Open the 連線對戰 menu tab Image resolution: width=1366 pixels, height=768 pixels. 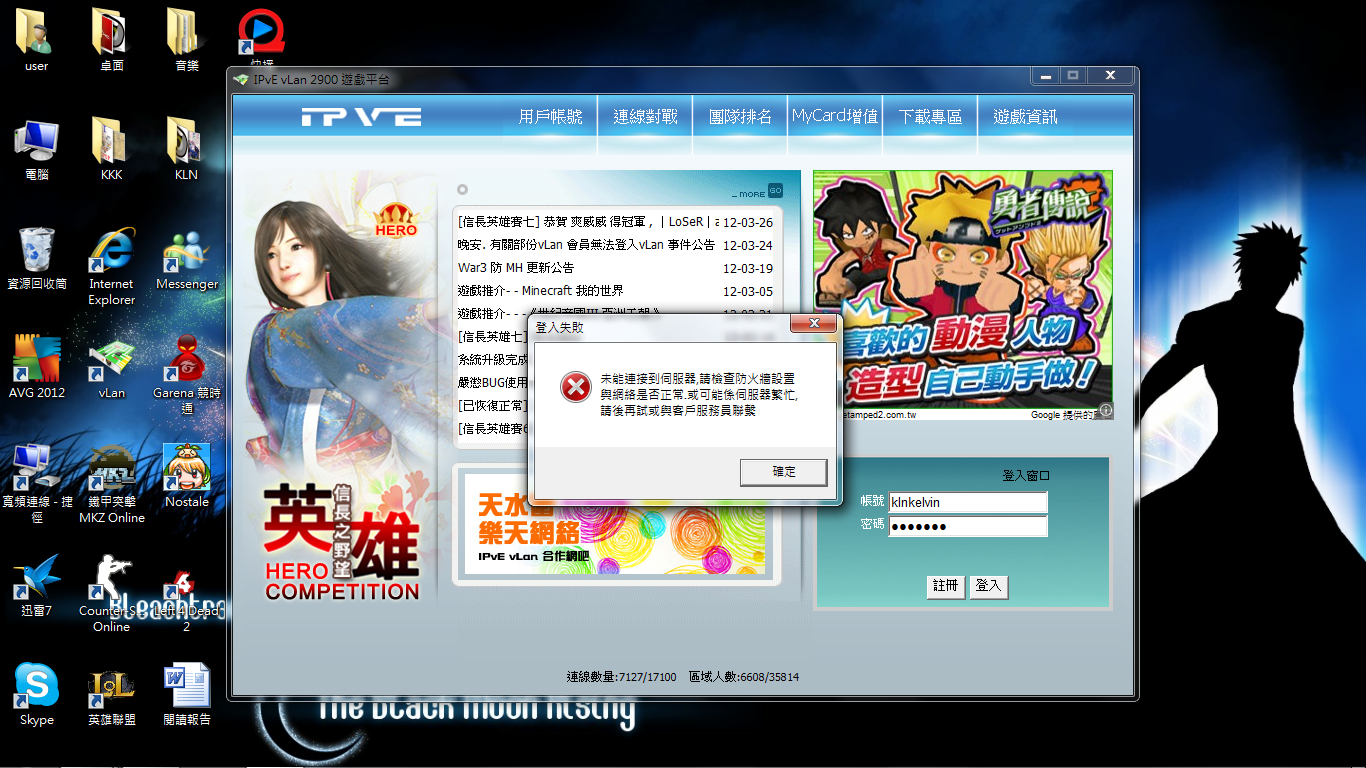pyautogui.click(x=645, y=117)
